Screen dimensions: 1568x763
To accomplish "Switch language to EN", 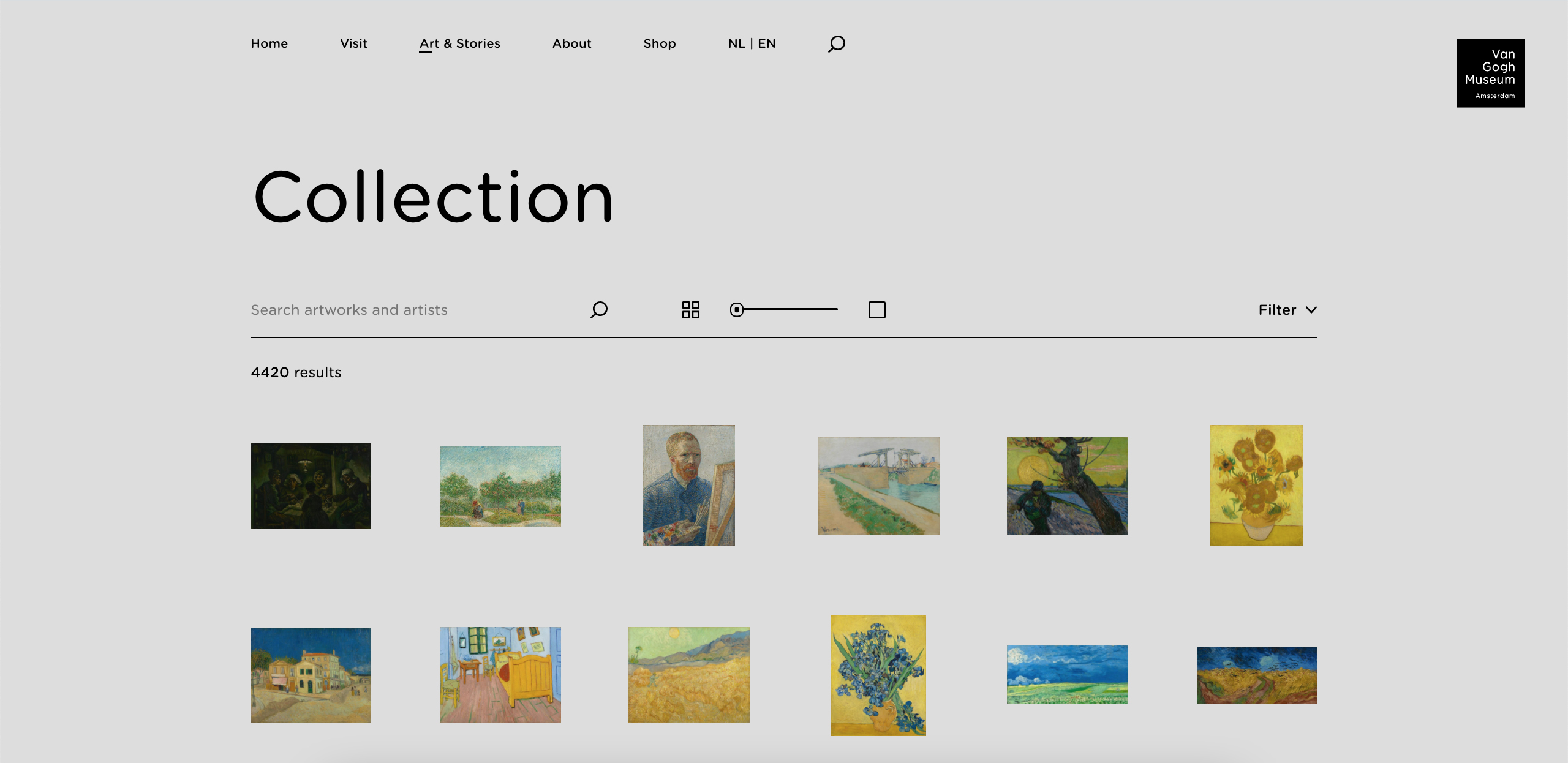I will (x=767, y=43).
